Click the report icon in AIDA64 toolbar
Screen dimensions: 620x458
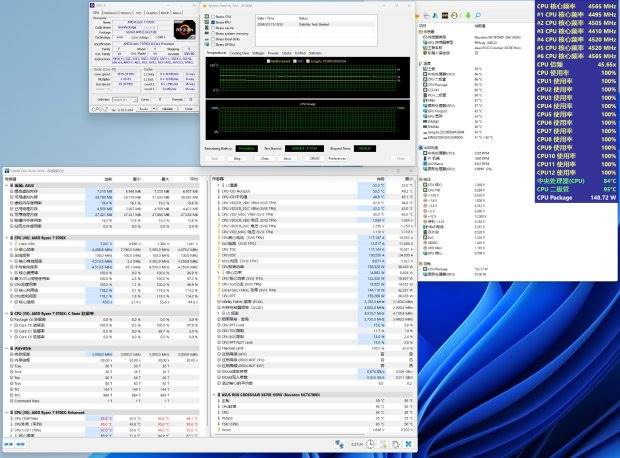[x=426, y=15]
